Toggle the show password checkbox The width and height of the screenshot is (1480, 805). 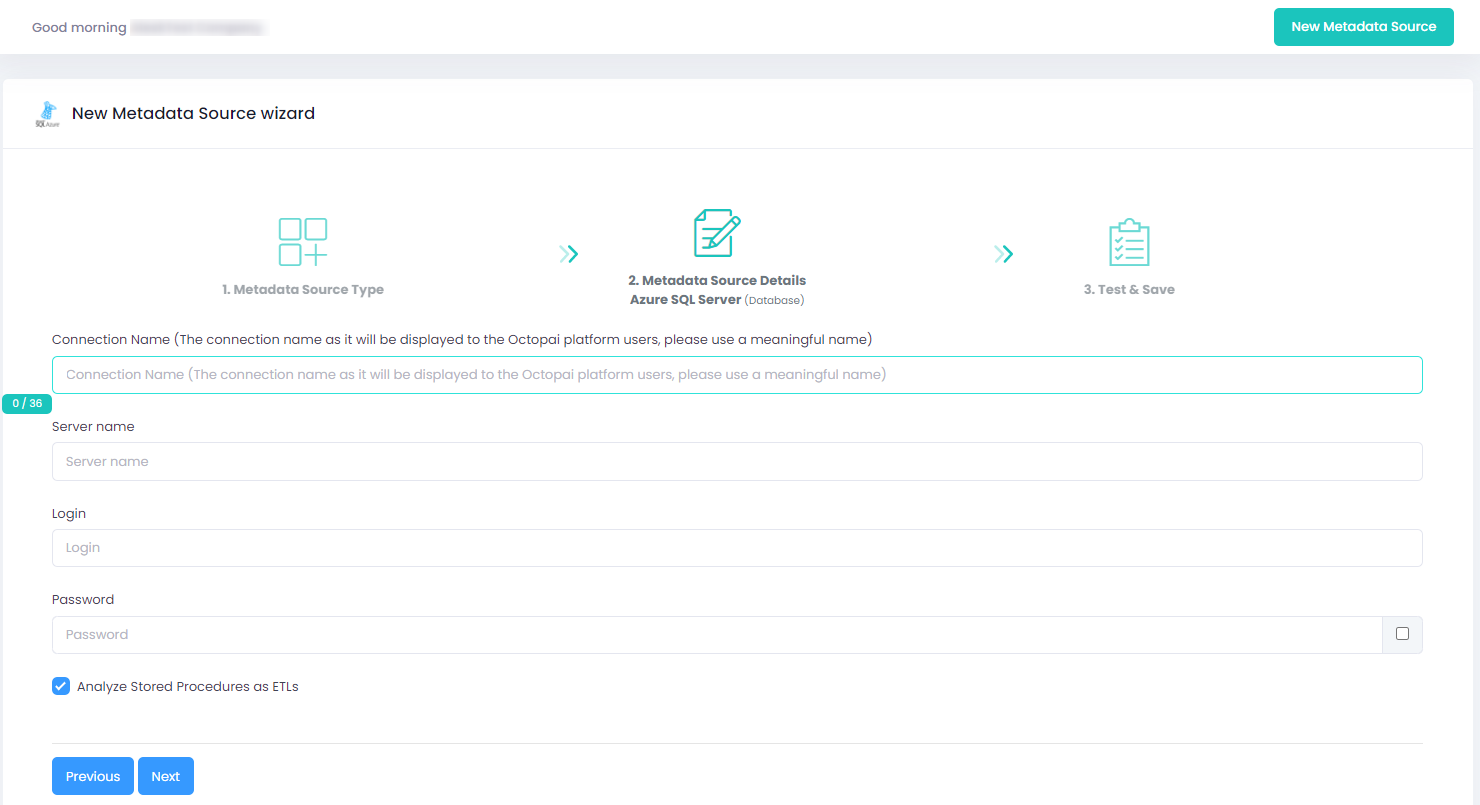coord(1402,634)
